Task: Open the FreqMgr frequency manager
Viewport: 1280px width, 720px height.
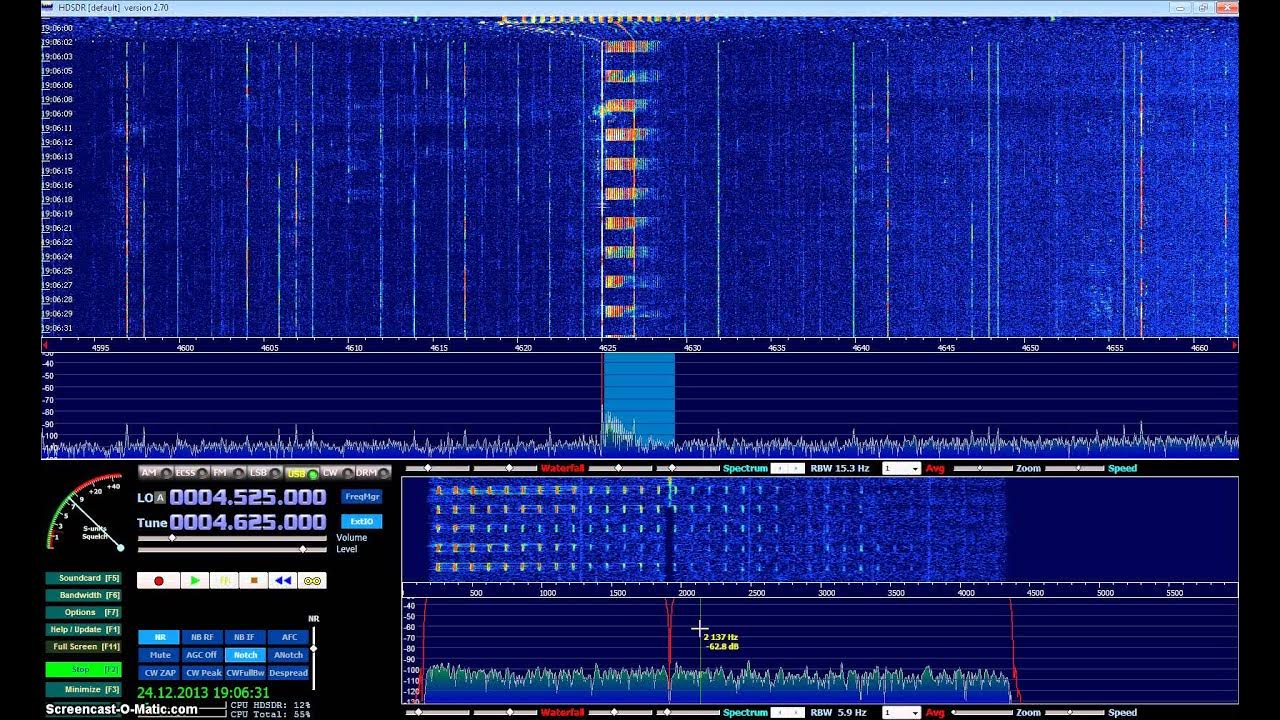Action: point(361,497)
